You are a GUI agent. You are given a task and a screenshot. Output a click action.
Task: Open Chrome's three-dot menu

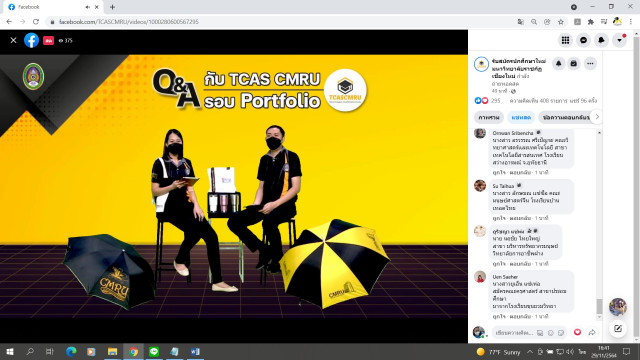631,22
